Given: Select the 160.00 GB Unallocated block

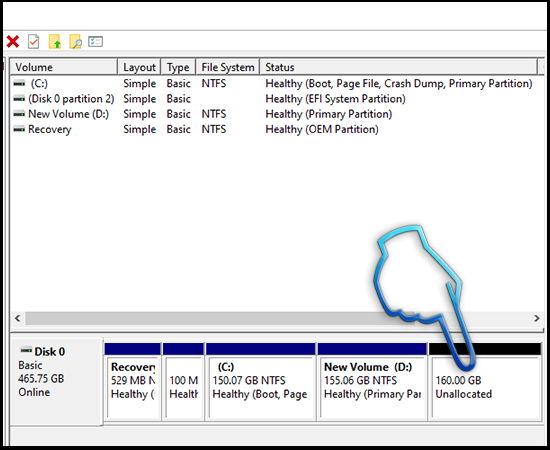Looking at the screenshot, I should (485, 382).
